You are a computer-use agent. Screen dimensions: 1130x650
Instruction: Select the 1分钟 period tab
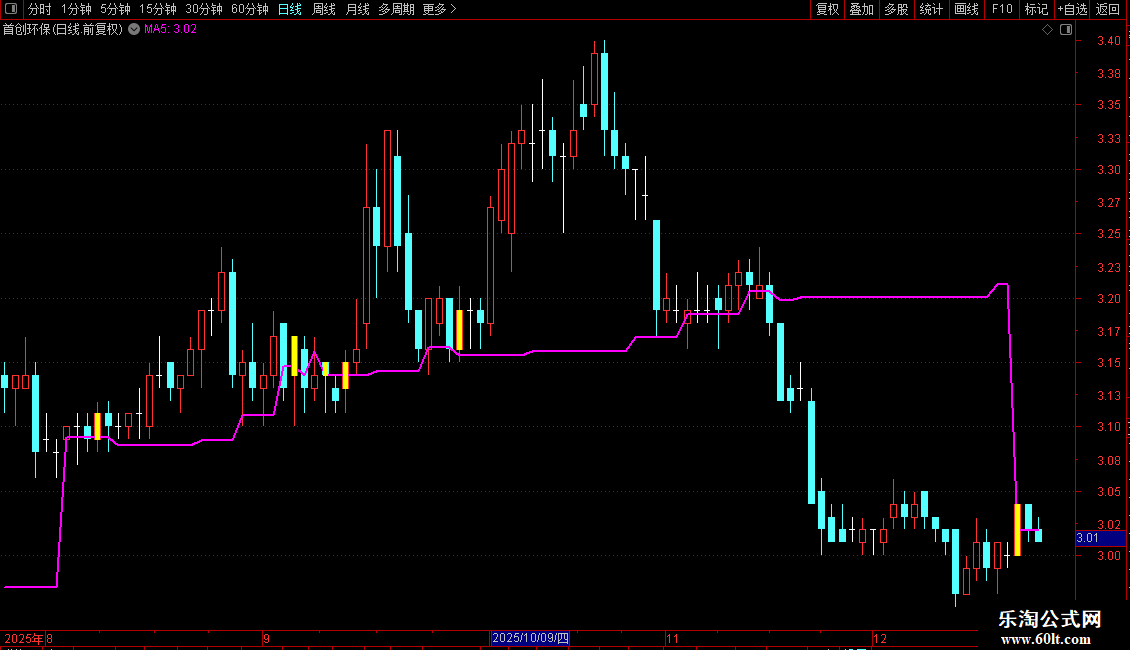(76, 9)
